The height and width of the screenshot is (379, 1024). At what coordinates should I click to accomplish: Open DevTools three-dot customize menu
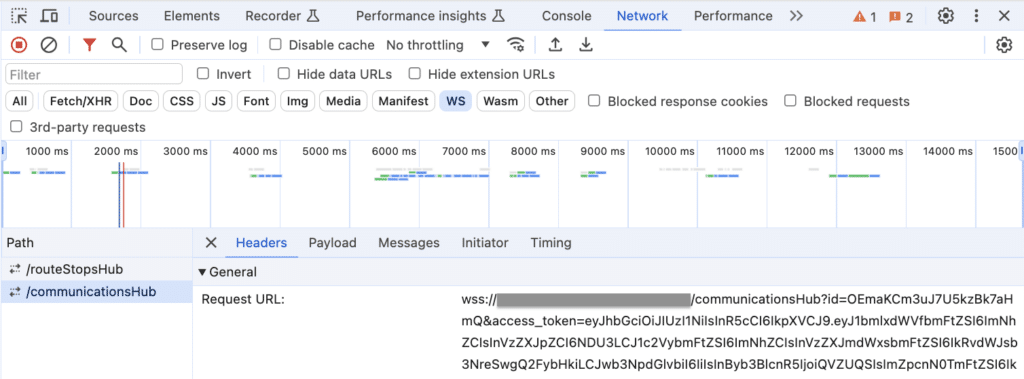976,16
